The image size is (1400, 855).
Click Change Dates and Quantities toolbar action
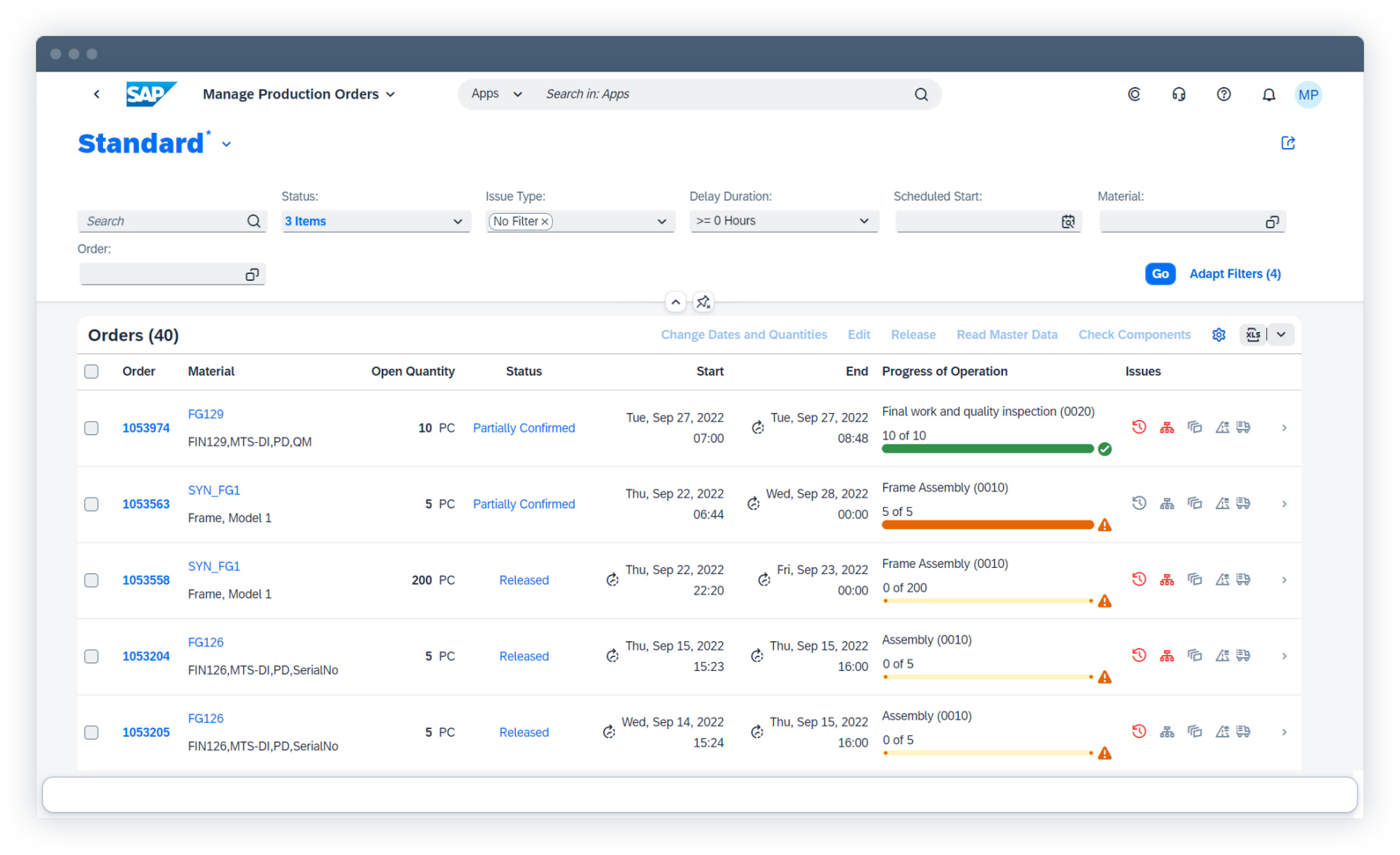[744, 335]
